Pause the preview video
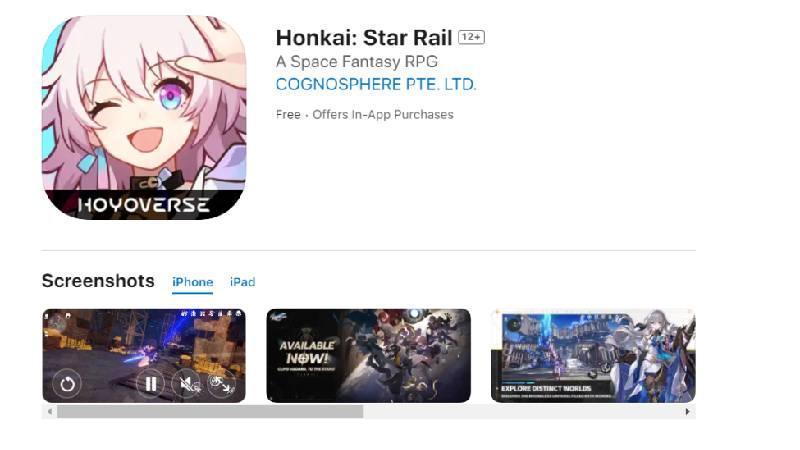 tap(151, 384)
